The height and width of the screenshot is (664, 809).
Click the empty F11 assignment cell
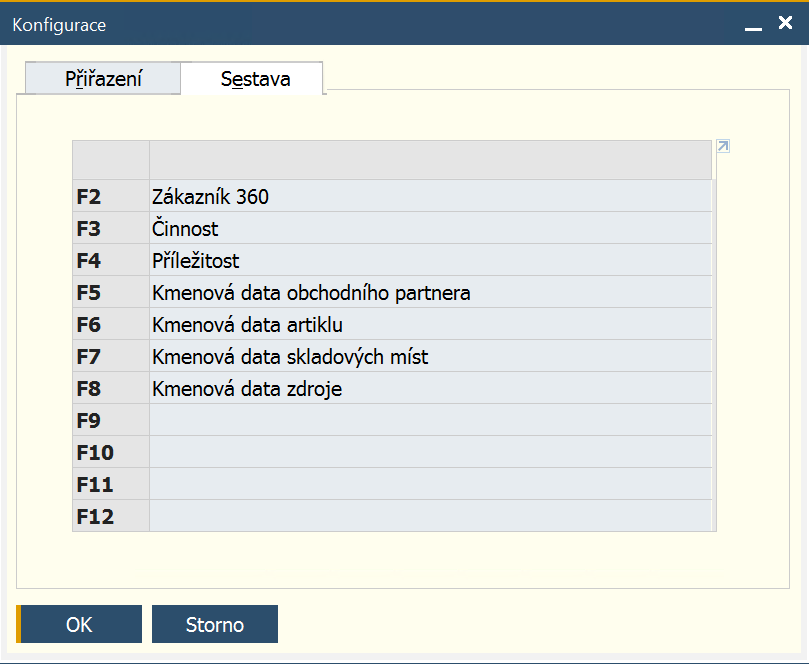430,484
